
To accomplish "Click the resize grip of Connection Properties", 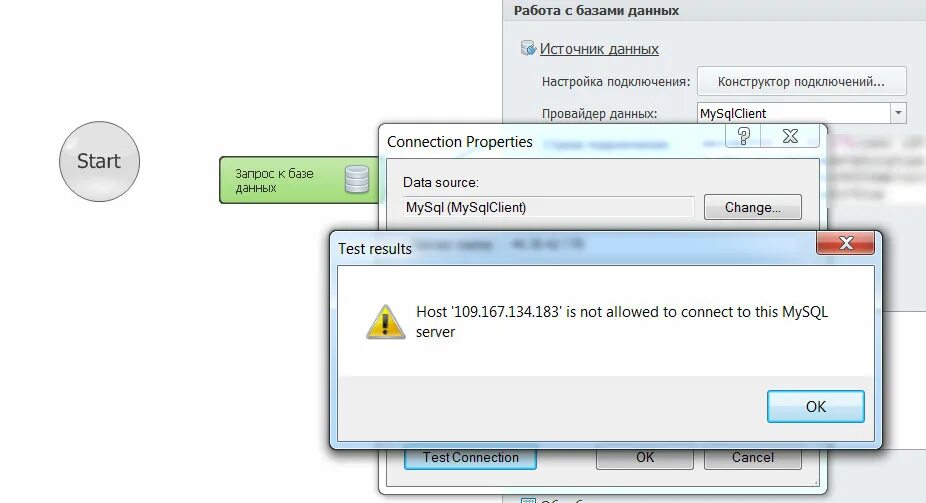I will click(816, 483).
